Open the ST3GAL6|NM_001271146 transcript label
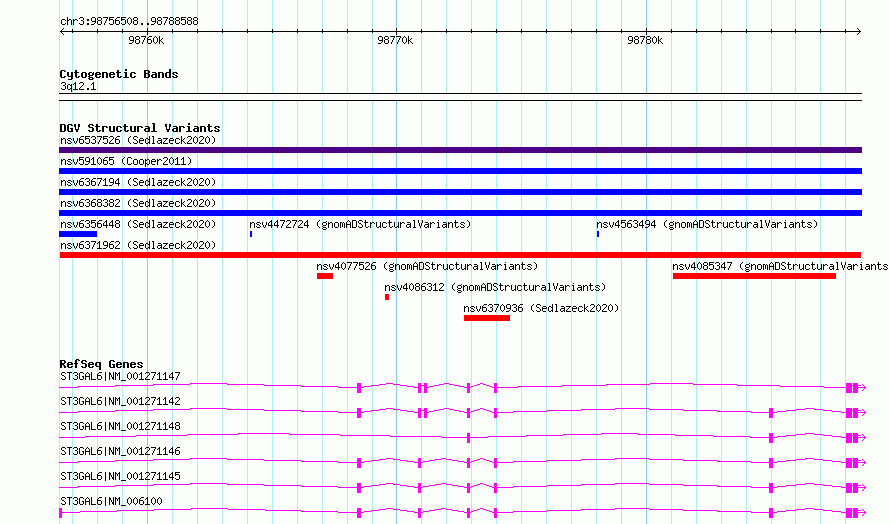This screenshot has height=524, width=890. [120, 451]
